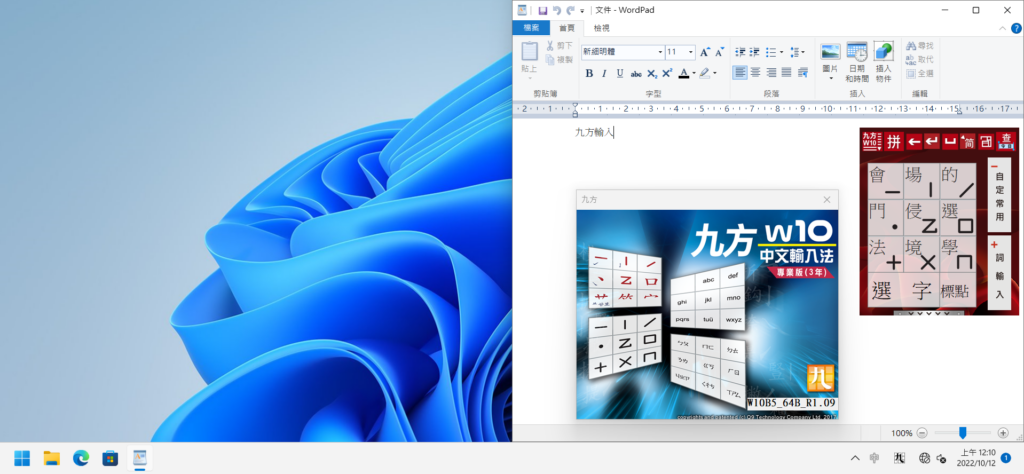The image size is (1024, 474).
Task: Toggle underline formatting
Action: [620, 73]
